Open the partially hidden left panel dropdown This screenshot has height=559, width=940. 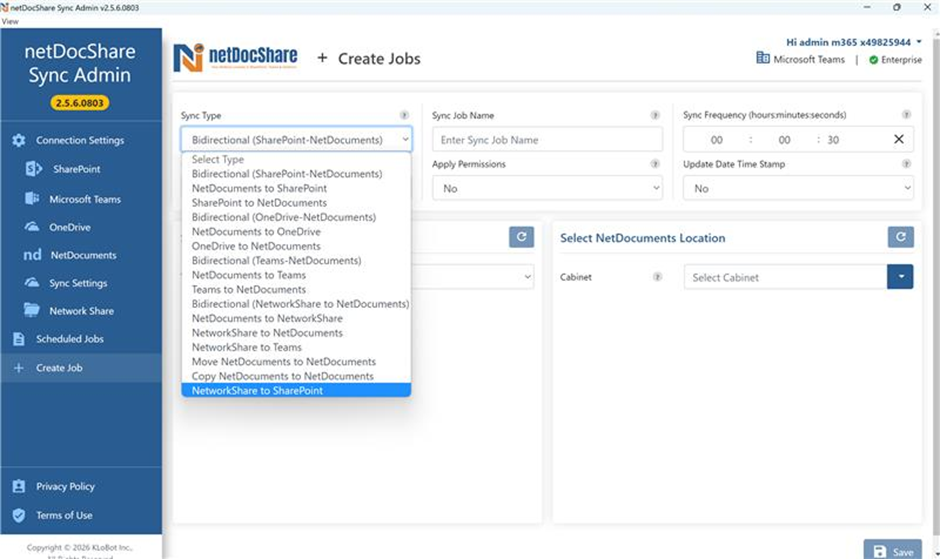473,277
